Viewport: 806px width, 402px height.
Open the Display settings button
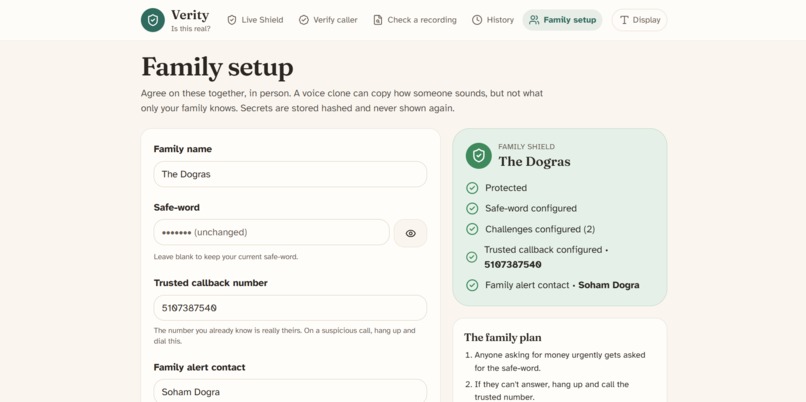(639, 20)
